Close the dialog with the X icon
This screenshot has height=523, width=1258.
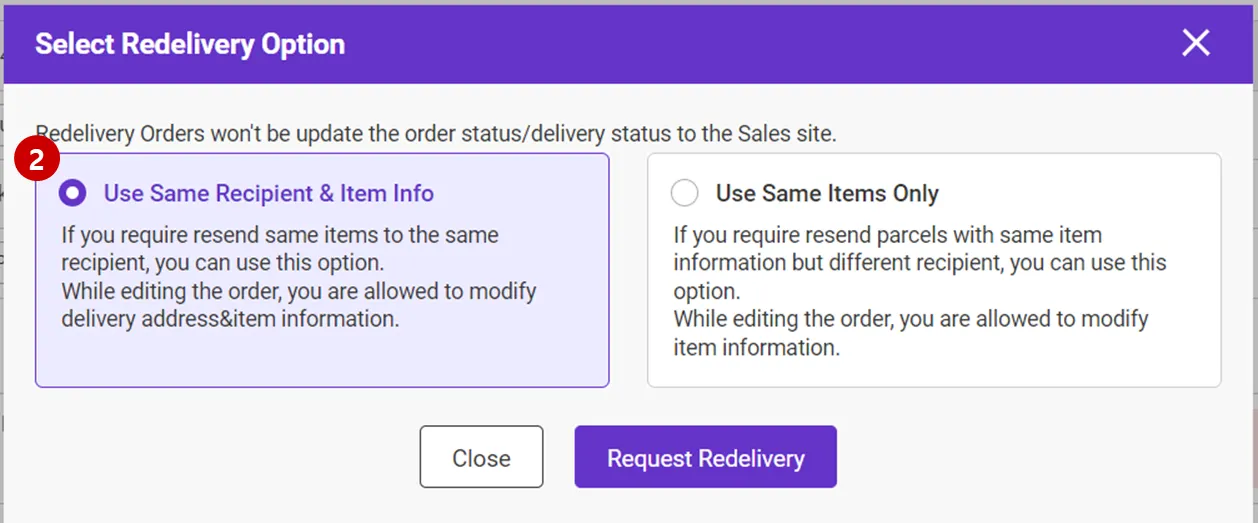[x=1195, y=43]
